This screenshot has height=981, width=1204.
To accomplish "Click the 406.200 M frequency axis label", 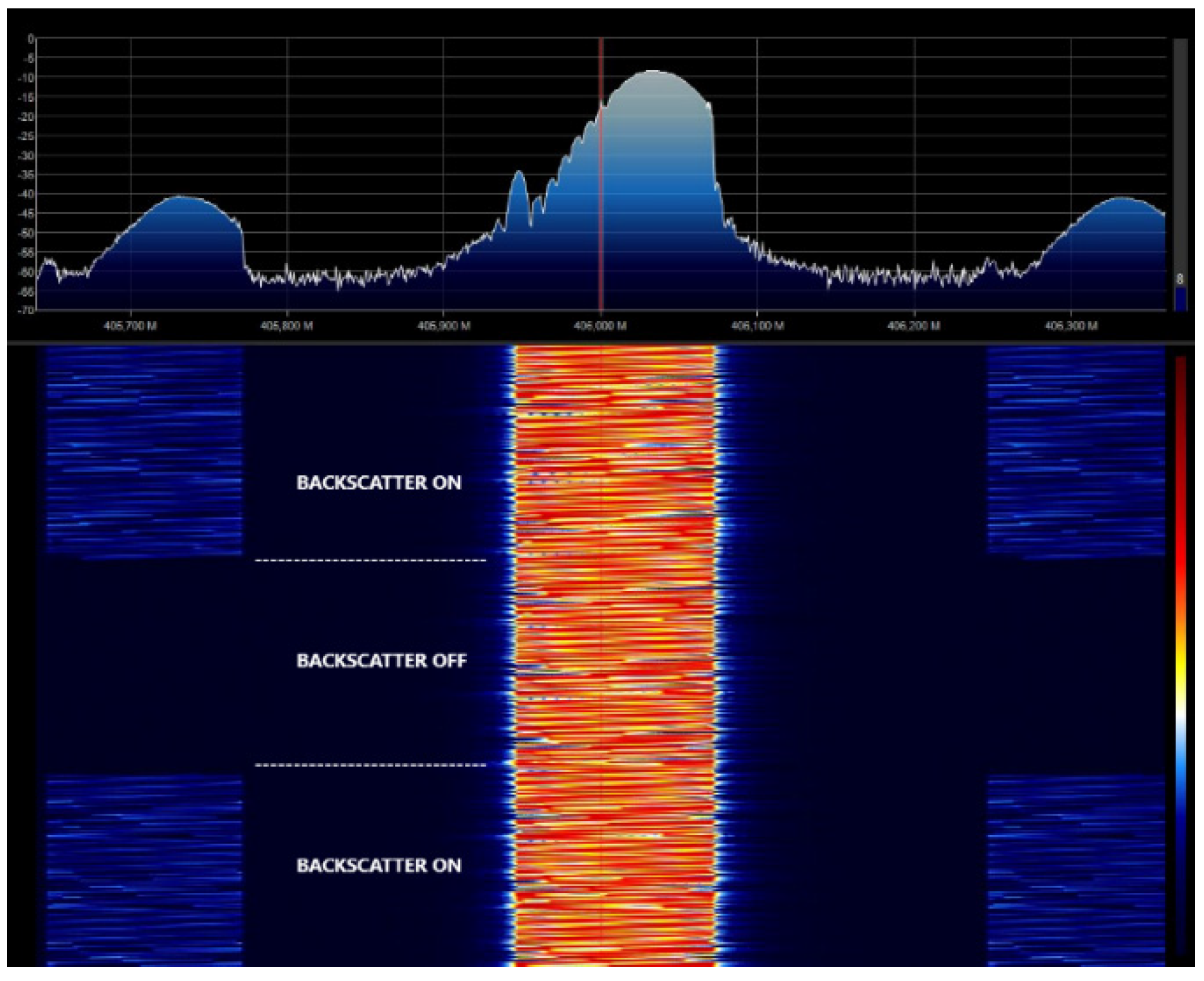I will point(914,326).
